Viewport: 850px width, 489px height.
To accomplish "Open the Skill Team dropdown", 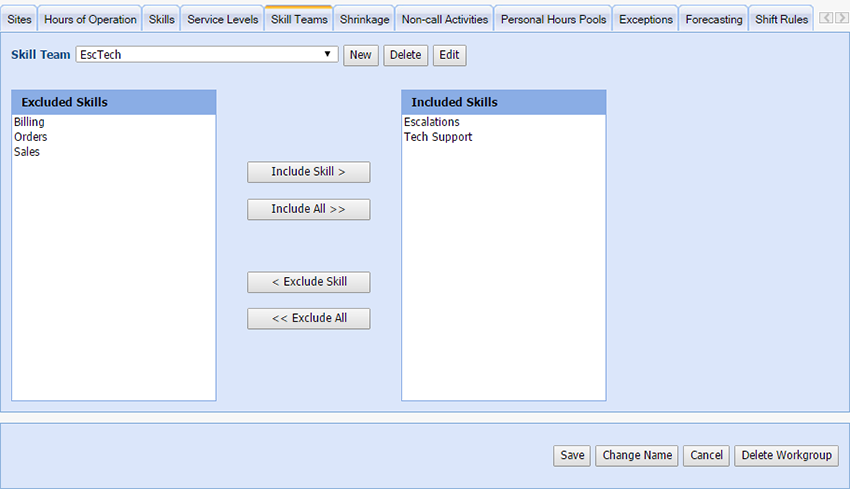I will point(207,55).
